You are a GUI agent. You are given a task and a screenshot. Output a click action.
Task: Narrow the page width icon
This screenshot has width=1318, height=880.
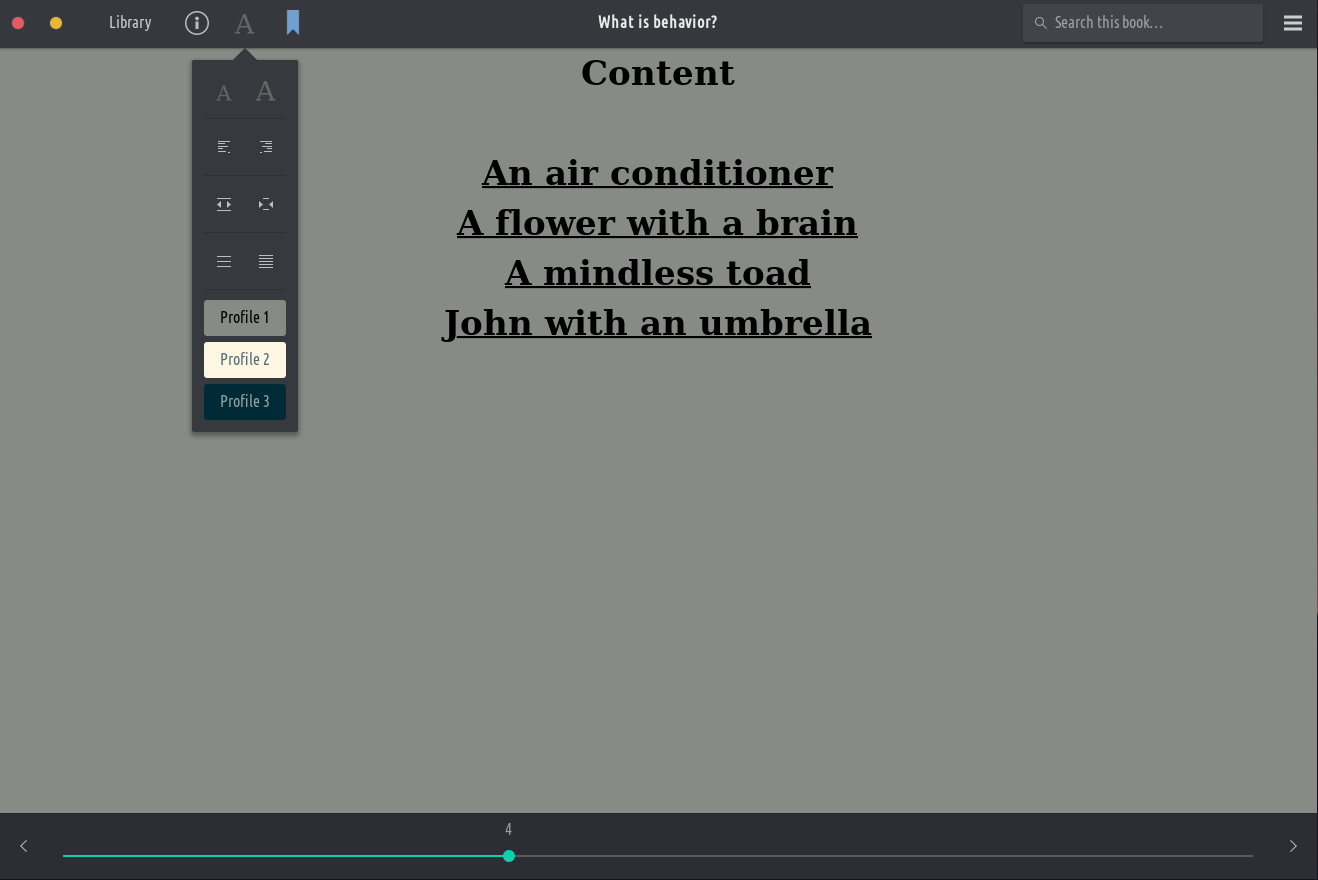tap(266, 205)
